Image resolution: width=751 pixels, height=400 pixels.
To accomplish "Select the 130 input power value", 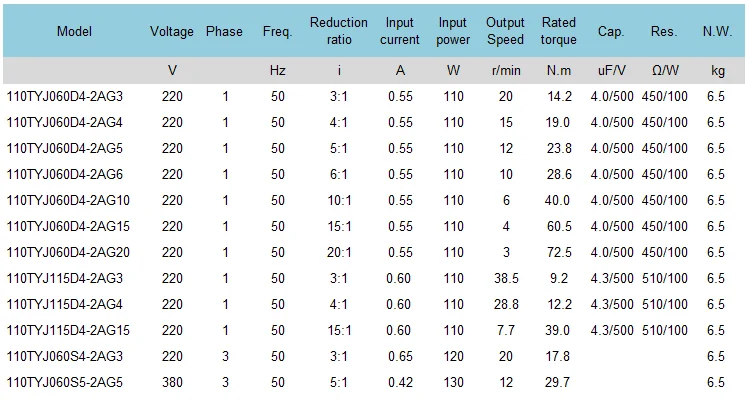I will point(452,382).
